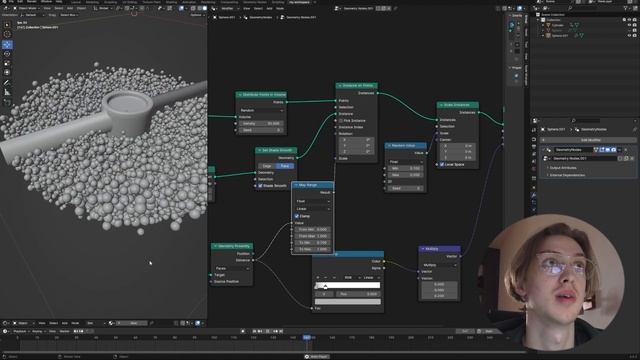The image size is (640, 360).
Task: Toggle GeometryNodes modifier viewport display icon
Action: tap(607, 150)
